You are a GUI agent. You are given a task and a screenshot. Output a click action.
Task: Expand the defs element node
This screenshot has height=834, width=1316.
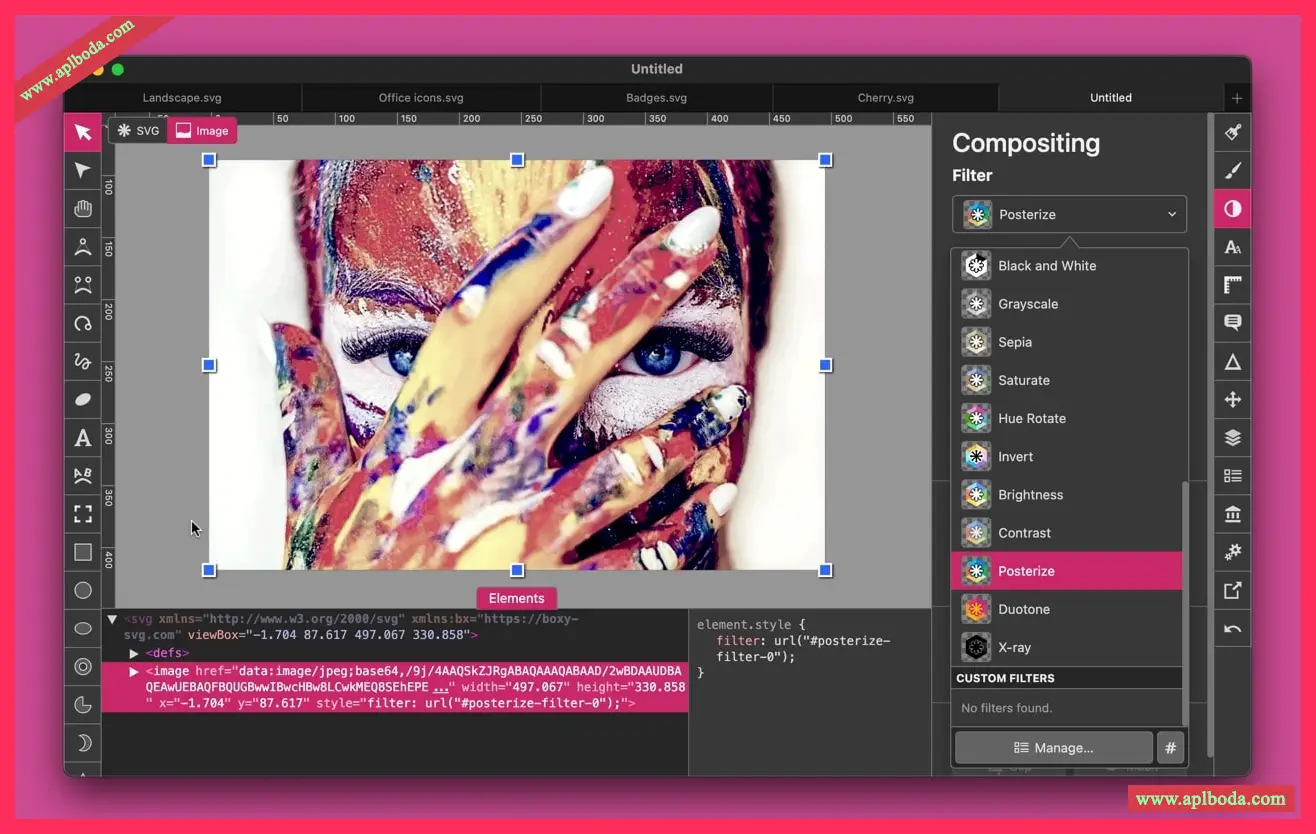pos(134,653)
